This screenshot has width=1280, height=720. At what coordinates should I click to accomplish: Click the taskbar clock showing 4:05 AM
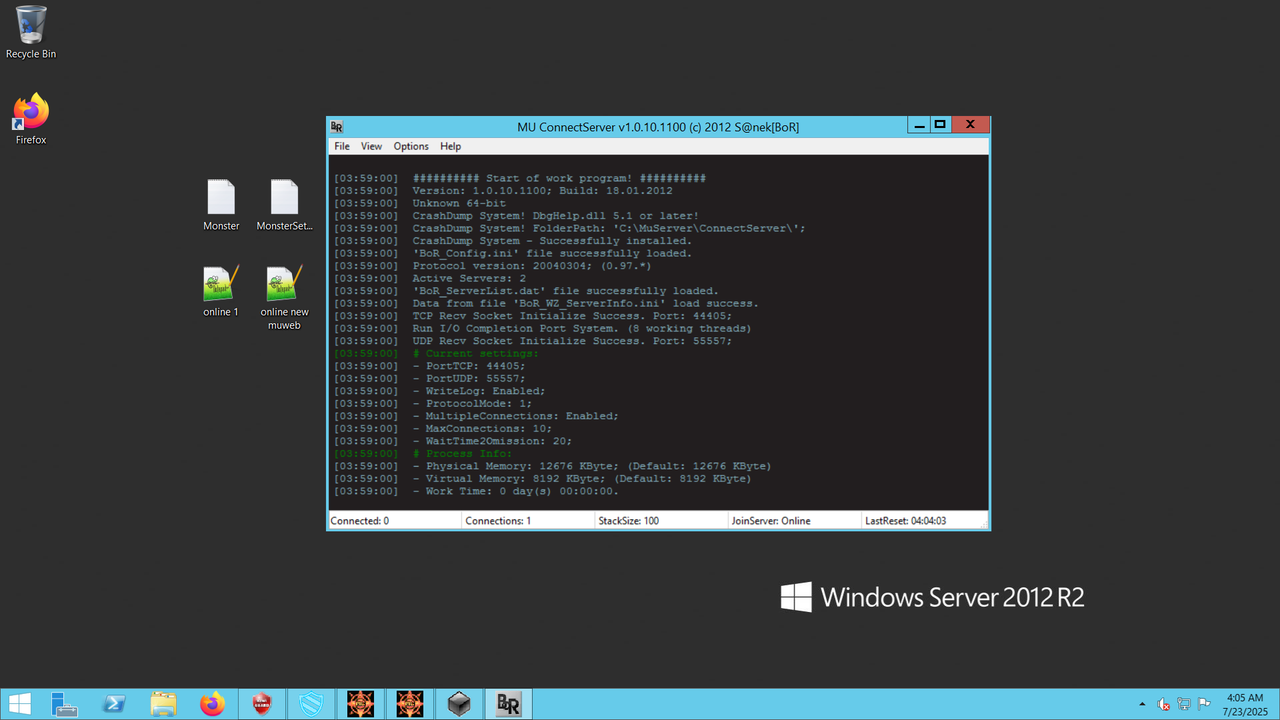1243,704
